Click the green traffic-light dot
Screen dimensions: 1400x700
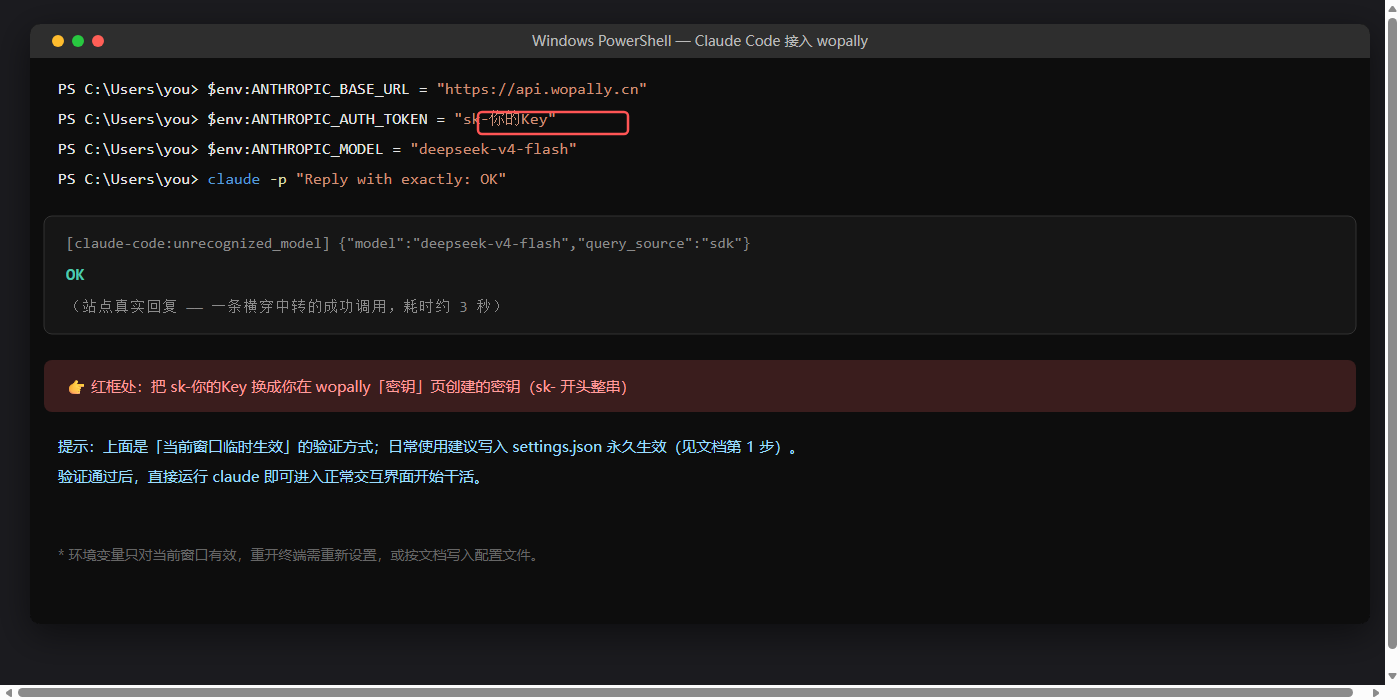click(78, 41)
